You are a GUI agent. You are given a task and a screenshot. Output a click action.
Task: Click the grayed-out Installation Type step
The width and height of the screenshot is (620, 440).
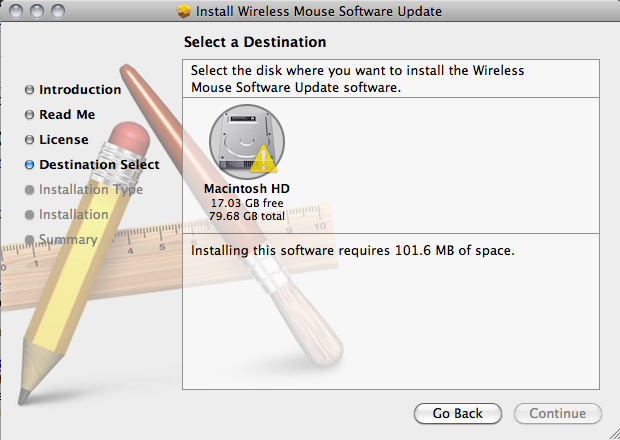[91, 189]
